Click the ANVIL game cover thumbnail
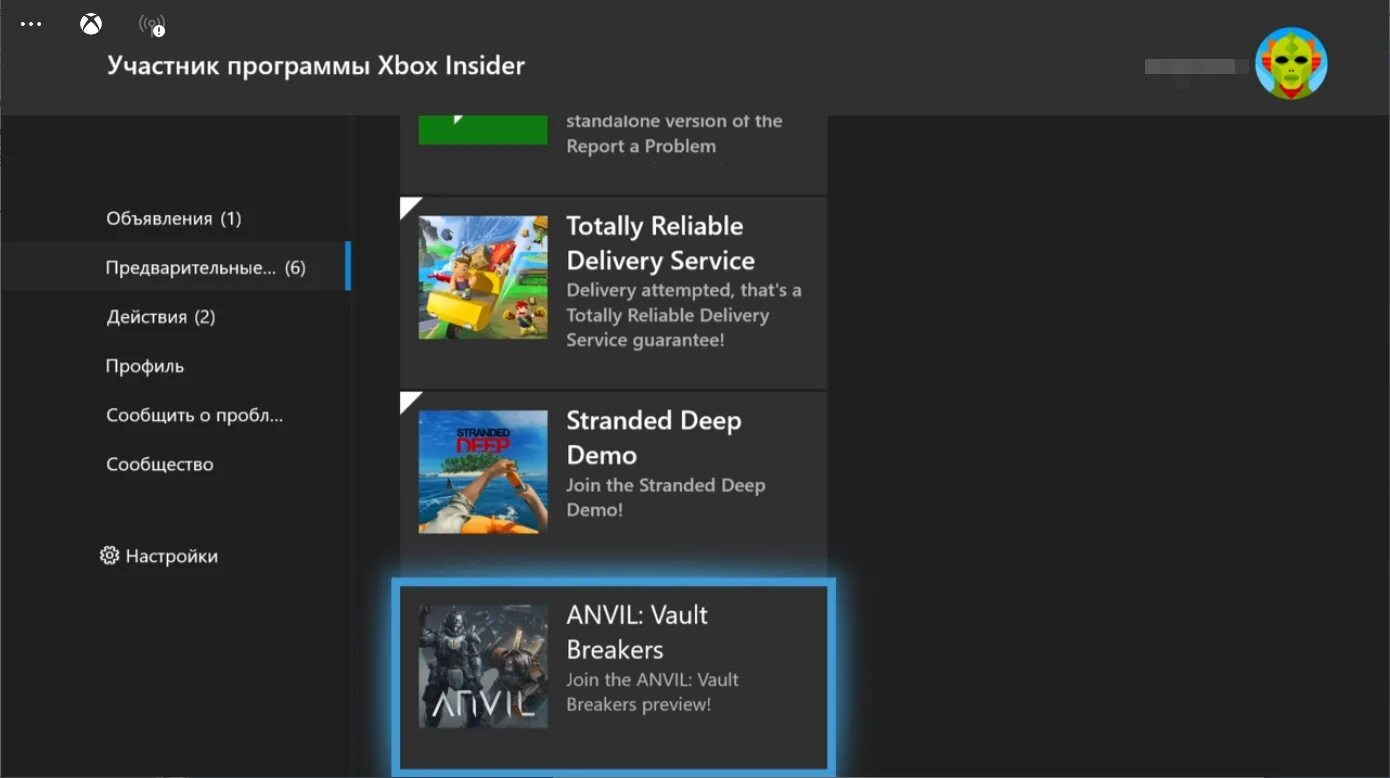The height and width of the screenshot is (778, 1390). (483, 666)
